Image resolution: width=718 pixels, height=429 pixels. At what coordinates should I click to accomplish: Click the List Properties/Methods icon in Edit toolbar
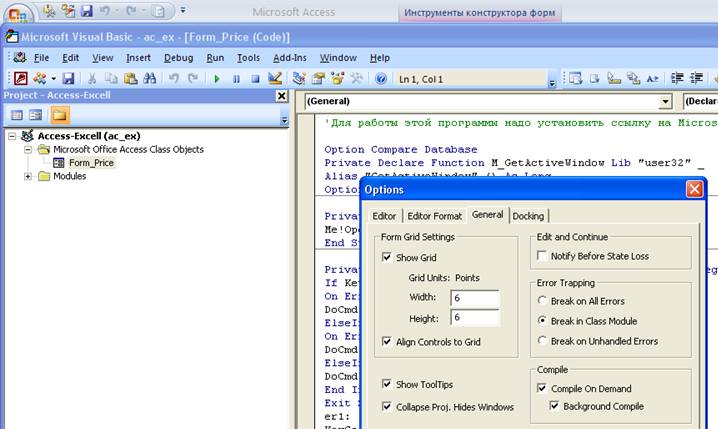[x=576, y=79]
